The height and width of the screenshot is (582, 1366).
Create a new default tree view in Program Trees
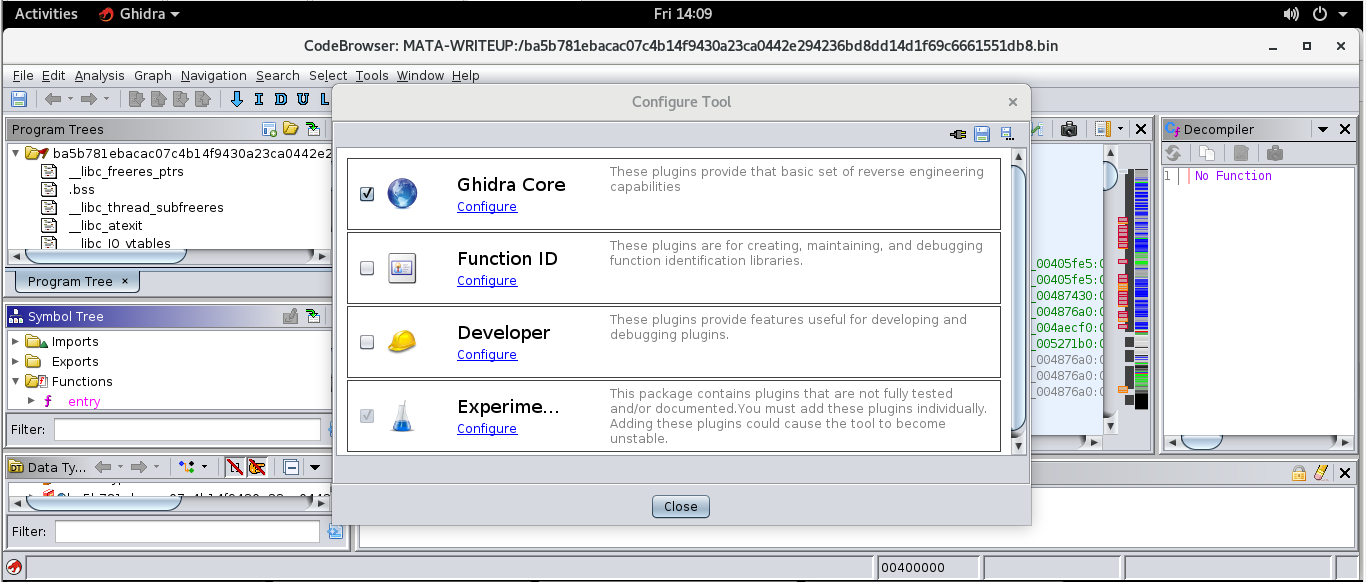(269, 129)
